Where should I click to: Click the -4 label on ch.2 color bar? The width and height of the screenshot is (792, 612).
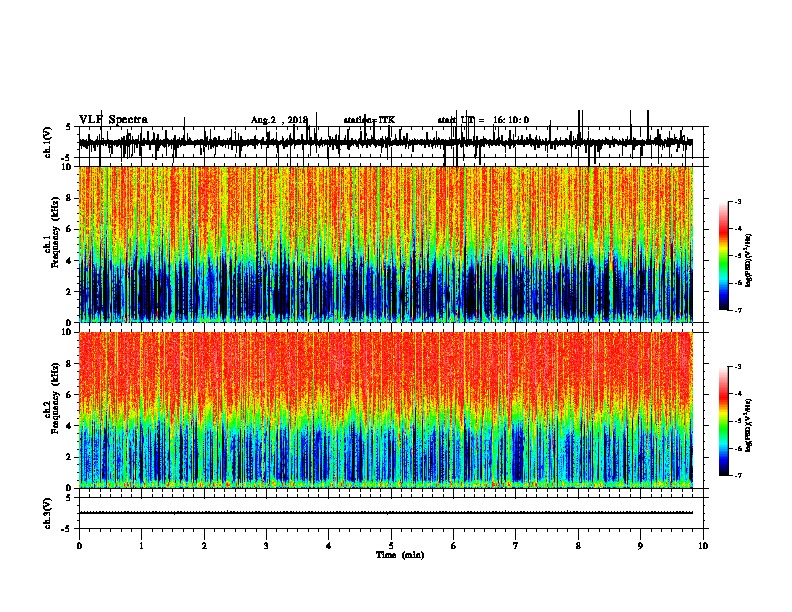738,394
